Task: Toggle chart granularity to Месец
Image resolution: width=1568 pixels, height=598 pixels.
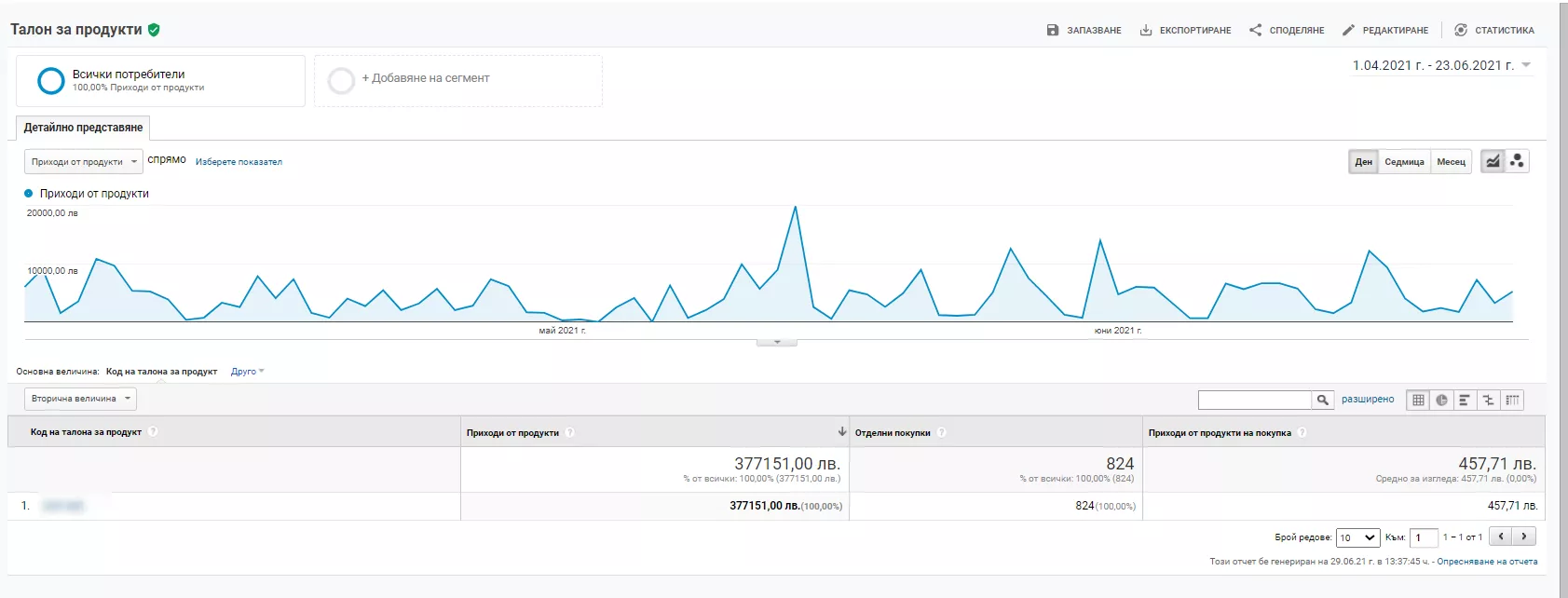Action: pos(1451,162)
